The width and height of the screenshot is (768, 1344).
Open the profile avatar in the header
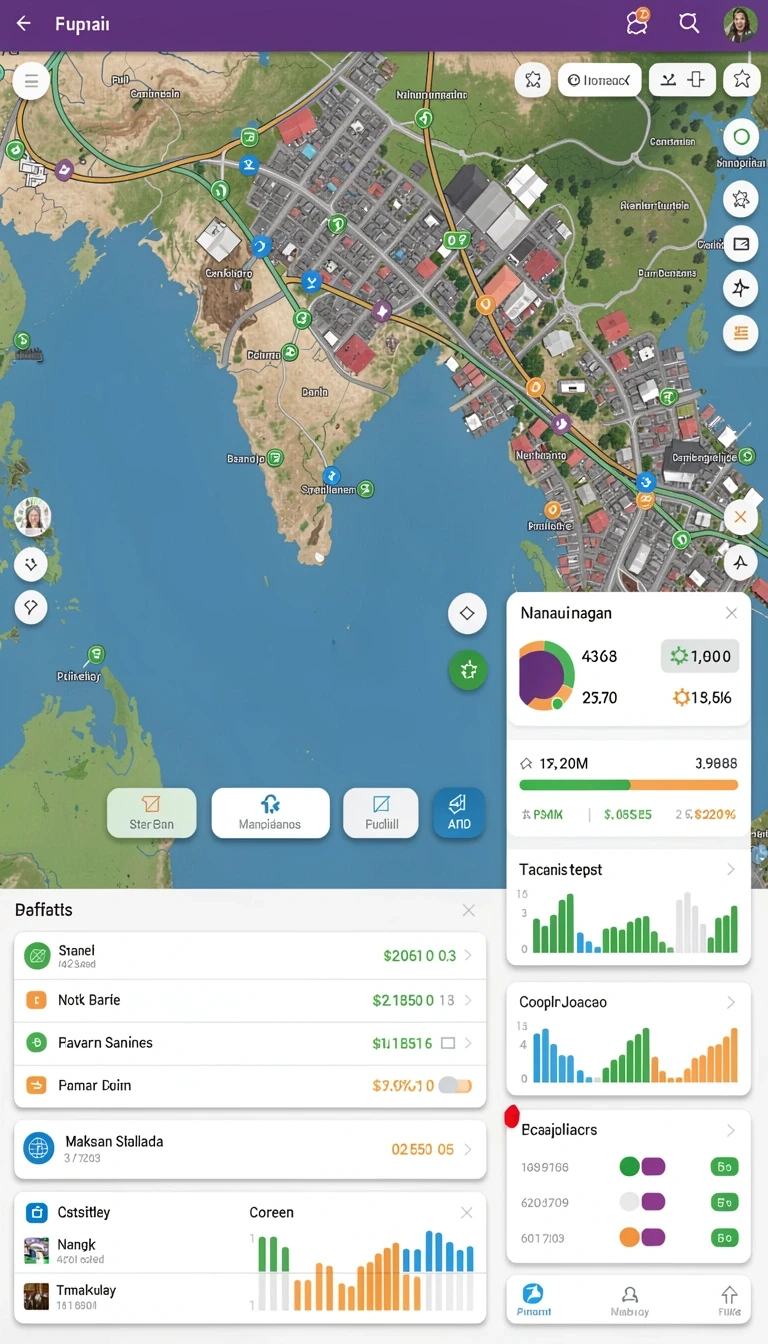click(740, 24)
